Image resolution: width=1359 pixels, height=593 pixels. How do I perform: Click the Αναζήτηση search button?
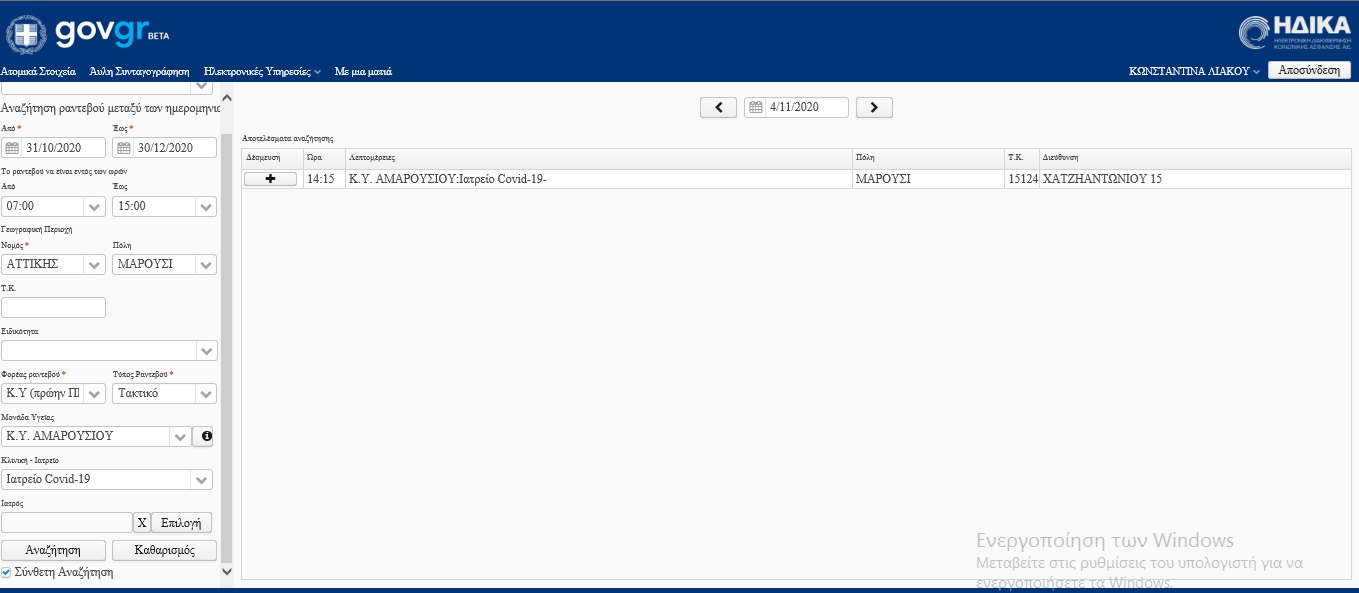tap(54, 550)
